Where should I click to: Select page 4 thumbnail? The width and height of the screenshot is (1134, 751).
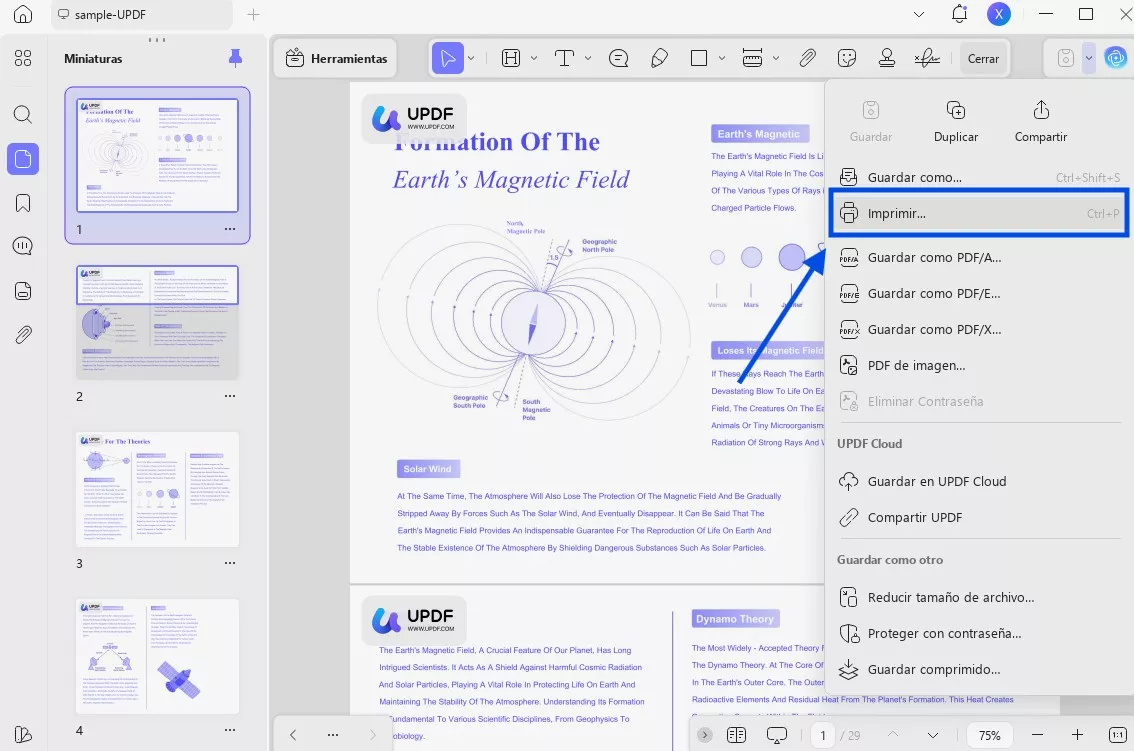pyautogui.click(x=158, y=656)
